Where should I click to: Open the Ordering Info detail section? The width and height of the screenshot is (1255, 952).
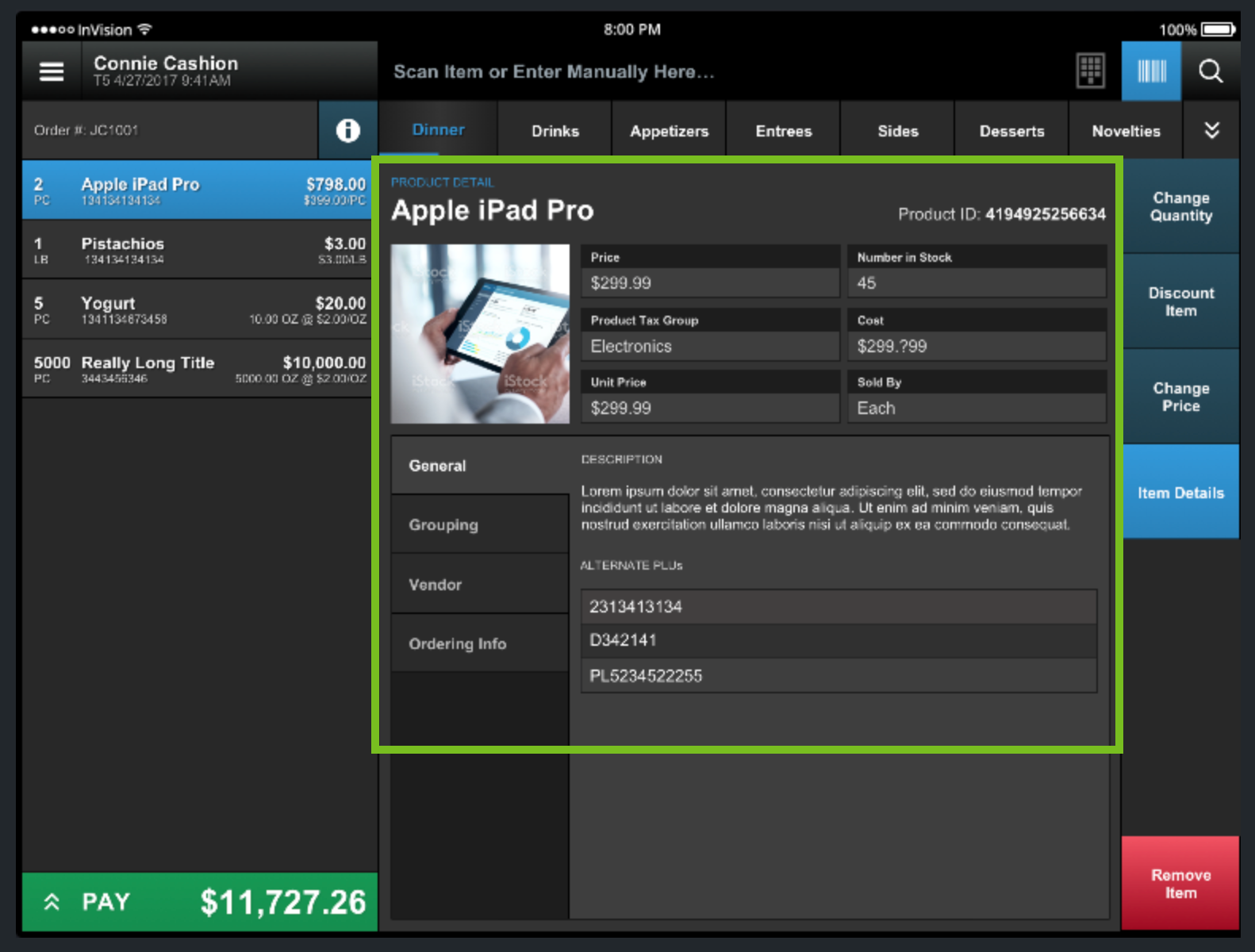pyautogui.click(x=480, y=643)
